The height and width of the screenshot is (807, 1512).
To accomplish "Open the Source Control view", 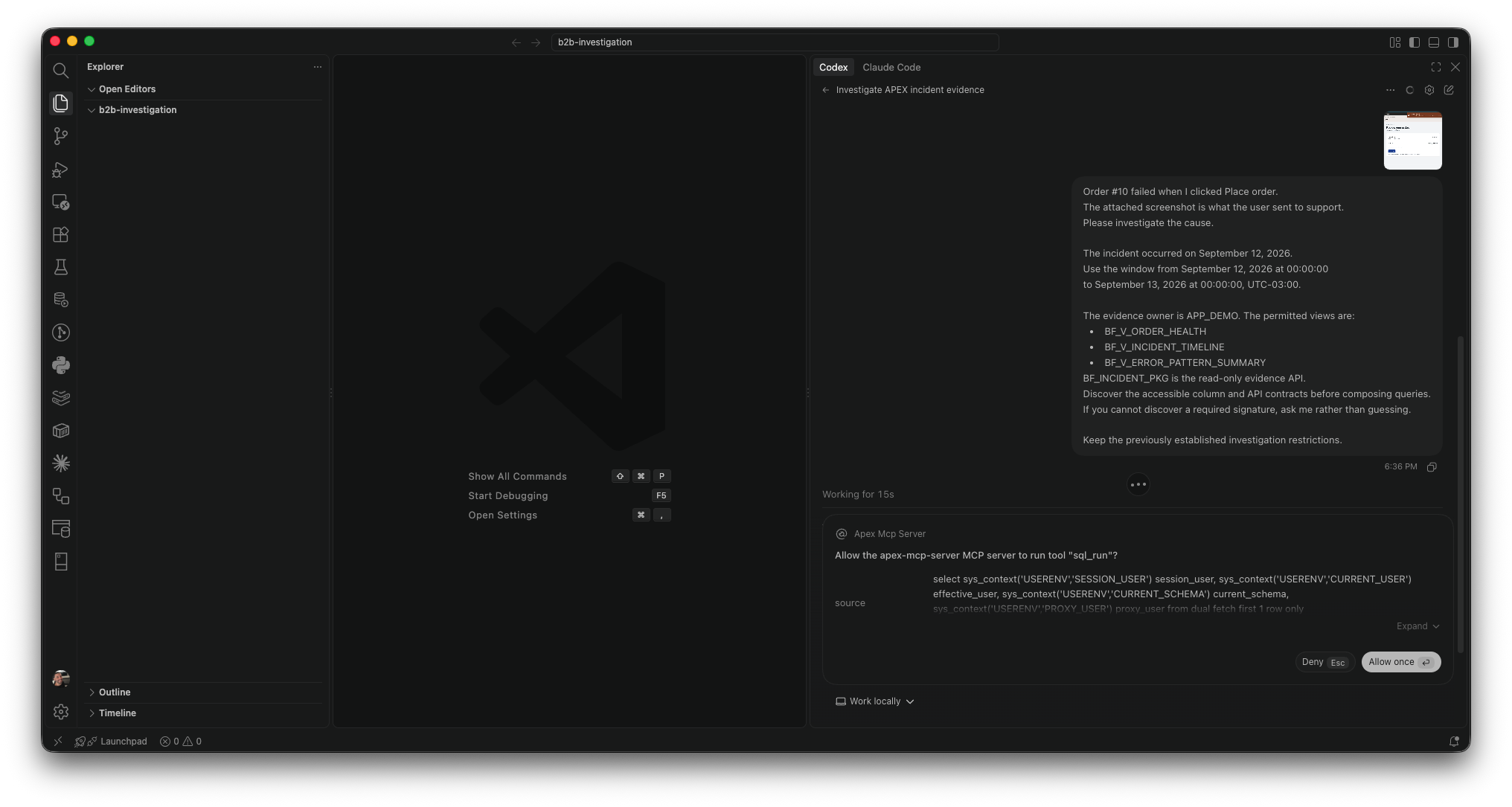I will pyautogui.click(x=61, y=136).
